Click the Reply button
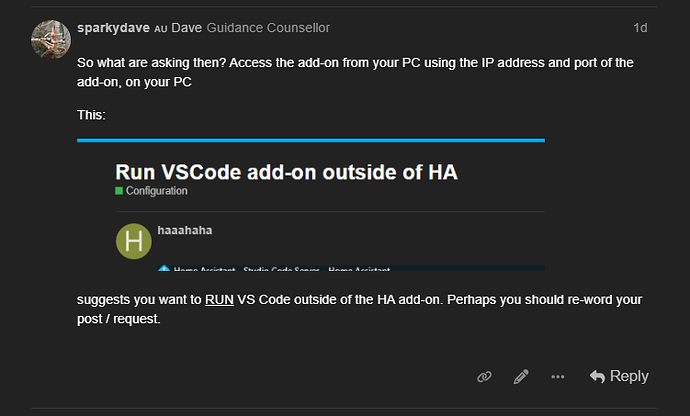The width and height of the screenshot is (690, 416). tap(619, 377)
